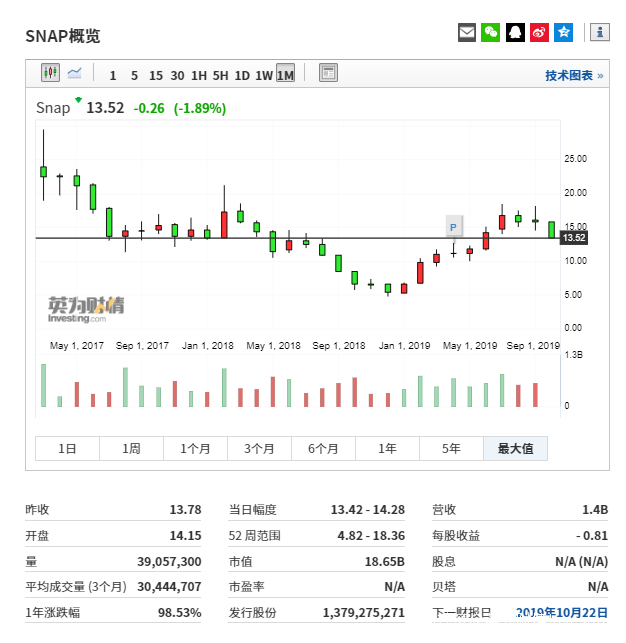
Task: Click the 市值 value 18.65B
Action: tap(385, 561)
